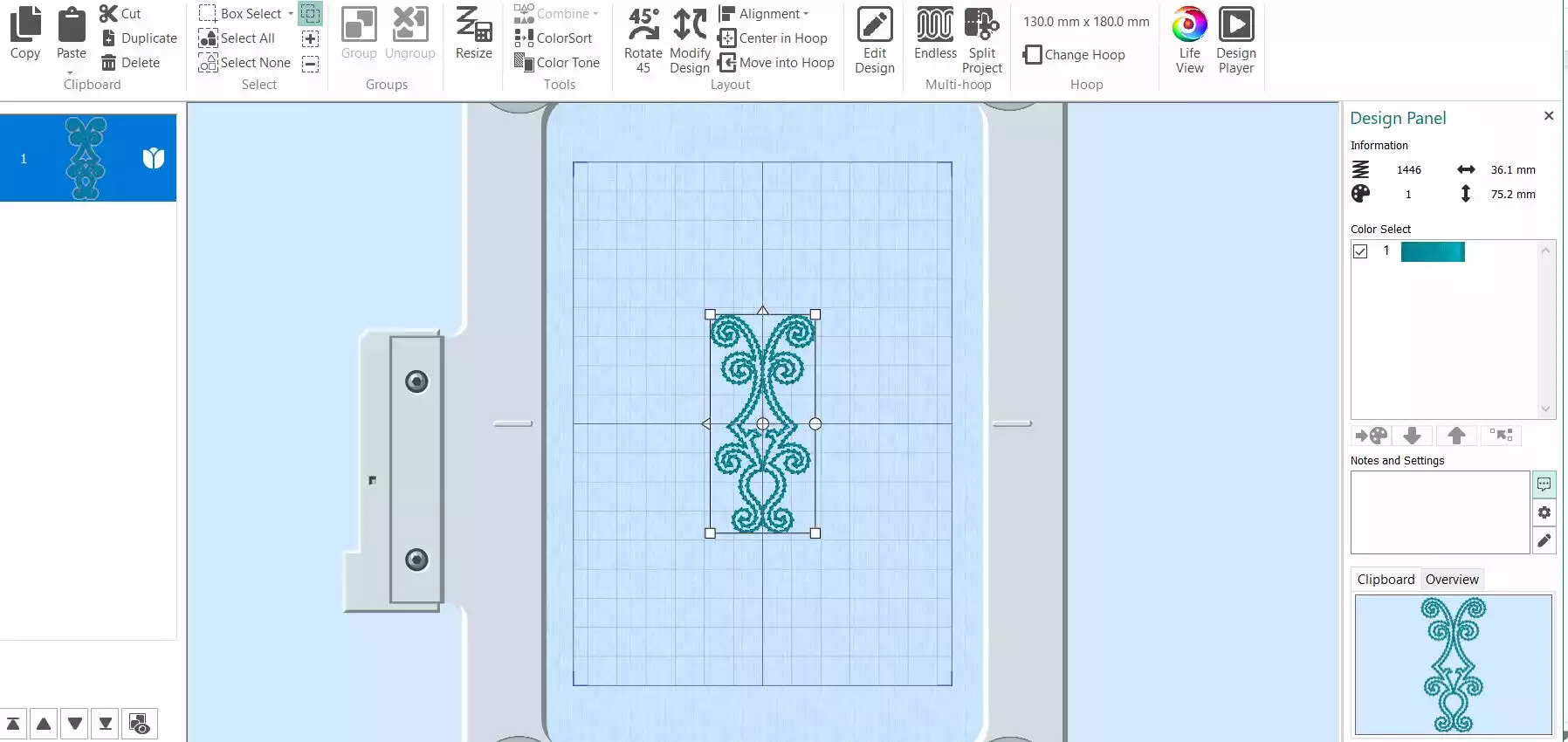1568x742 pixels.
Task: Switch to the Clipboard tab
Action: click(x=1386, y=580)
